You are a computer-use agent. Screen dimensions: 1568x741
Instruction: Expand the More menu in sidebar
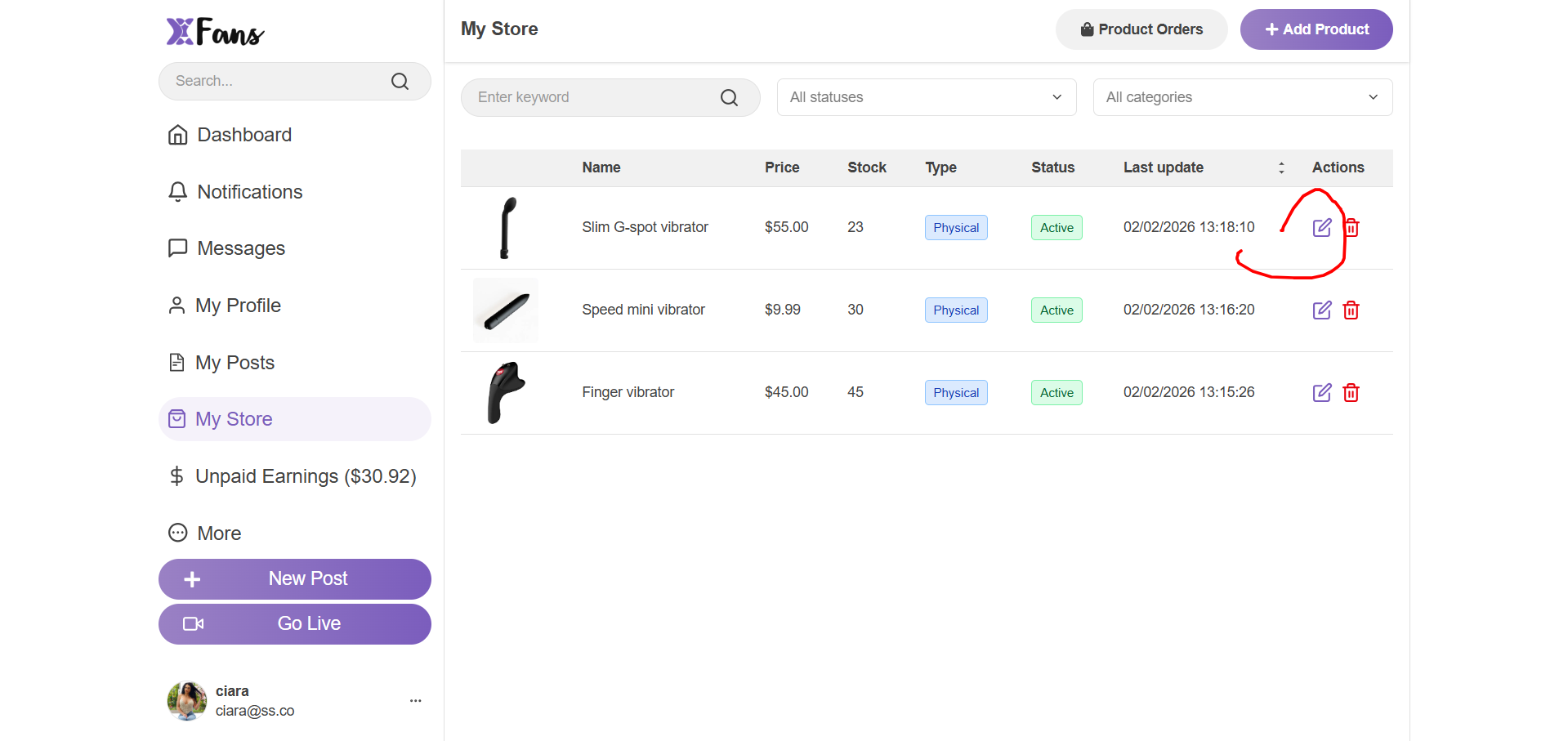(205, 533)
